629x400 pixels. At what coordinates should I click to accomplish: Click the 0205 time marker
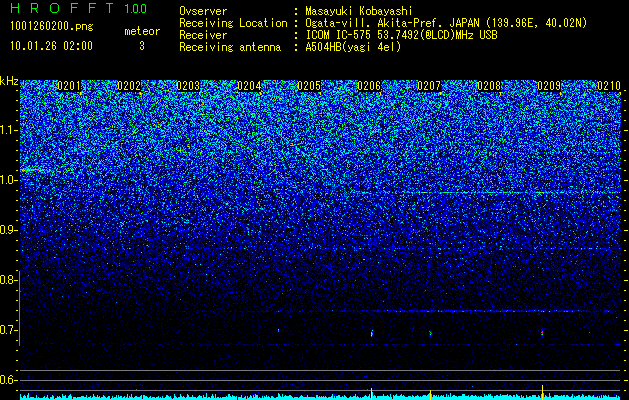pos(309,86)
